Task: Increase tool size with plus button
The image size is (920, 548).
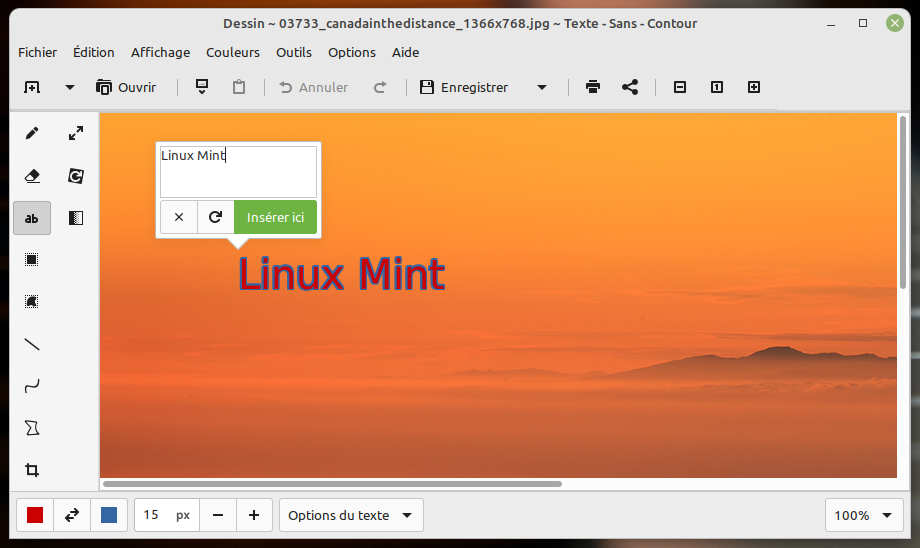Action: (x=254, y=515)
